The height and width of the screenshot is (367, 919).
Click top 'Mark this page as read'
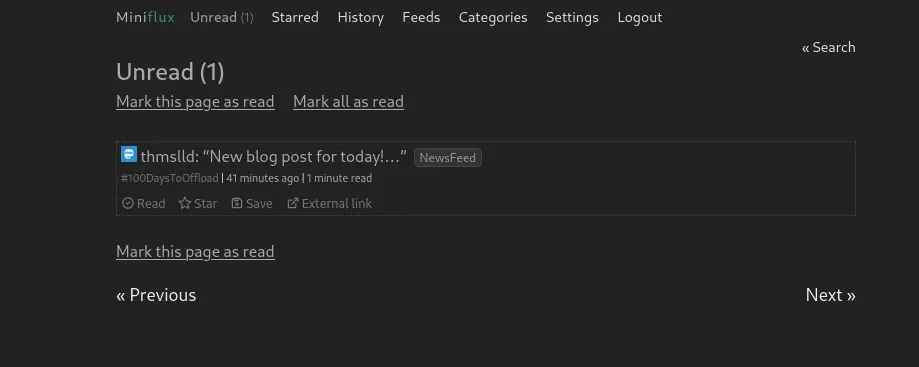point(195,101)
